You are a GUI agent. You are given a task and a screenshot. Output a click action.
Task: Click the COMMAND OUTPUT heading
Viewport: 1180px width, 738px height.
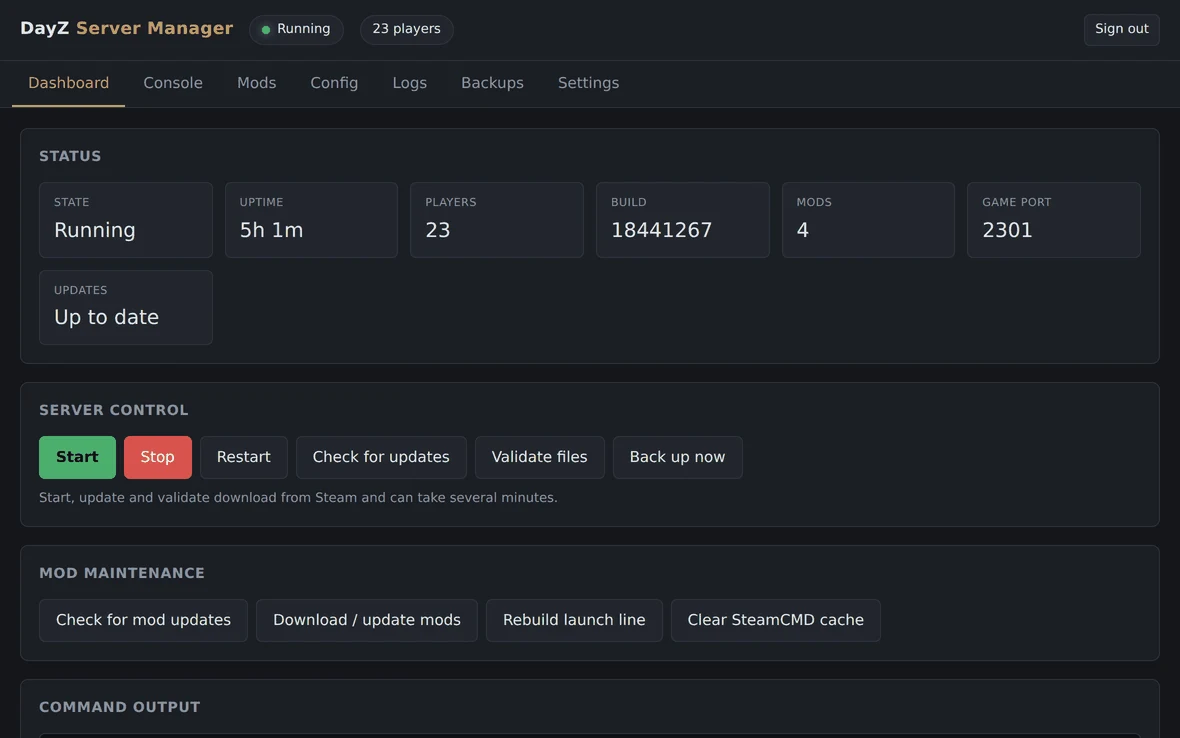click(x=120, y=707)
